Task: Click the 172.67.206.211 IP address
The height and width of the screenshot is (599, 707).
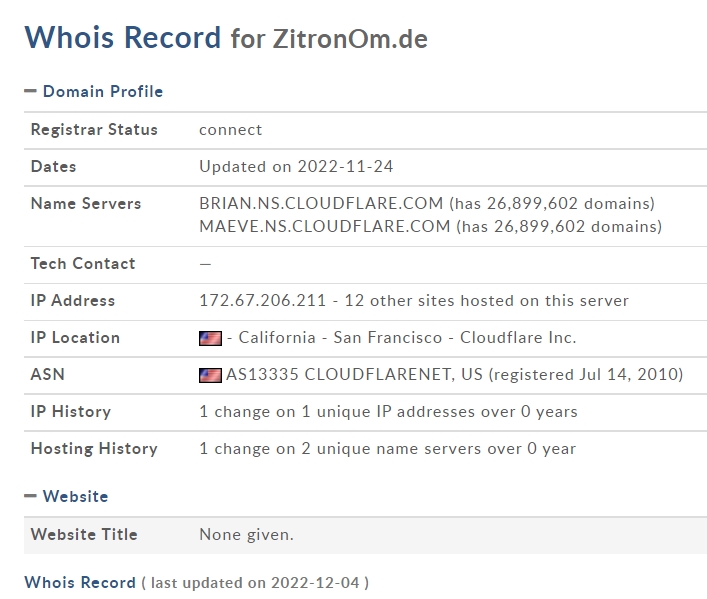Action: 262,300
